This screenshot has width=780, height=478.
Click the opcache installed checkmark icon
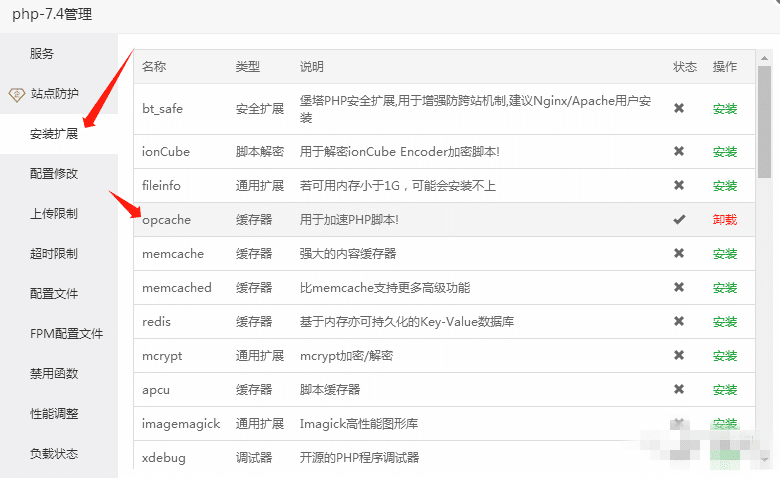(679, 219)
